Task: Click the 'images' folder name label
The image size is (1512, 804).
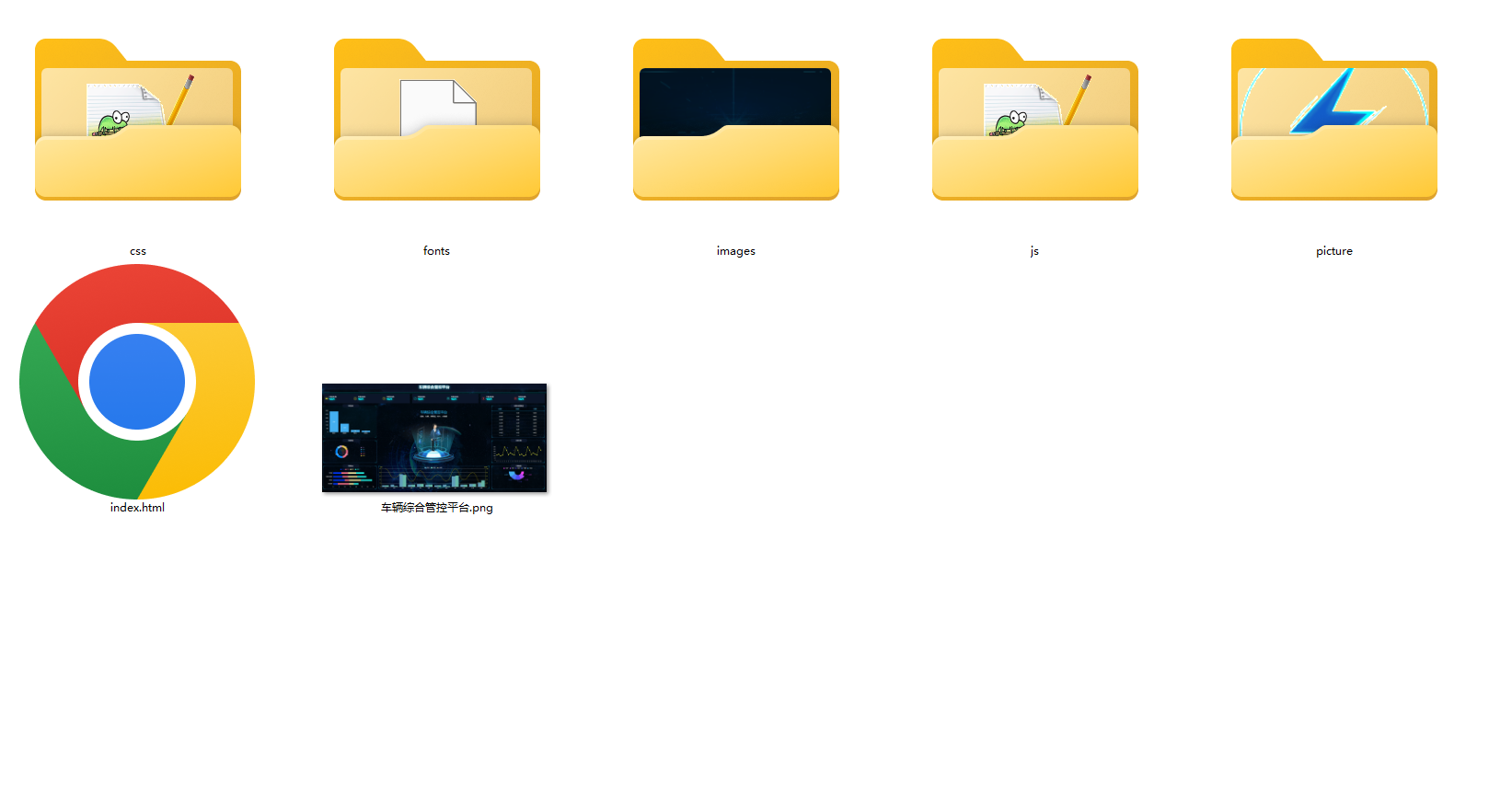Action: point(736,251)
